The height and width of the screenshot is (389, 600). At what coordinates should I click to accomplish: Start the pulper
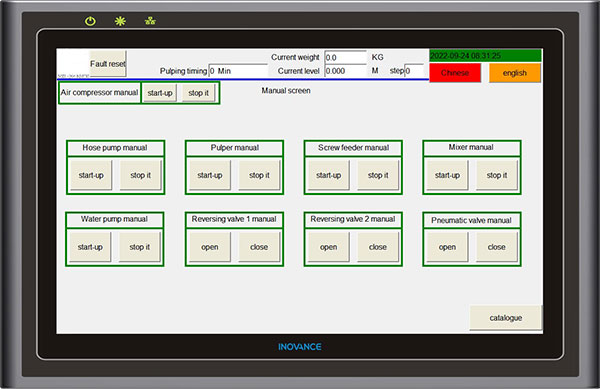(210, 175)
